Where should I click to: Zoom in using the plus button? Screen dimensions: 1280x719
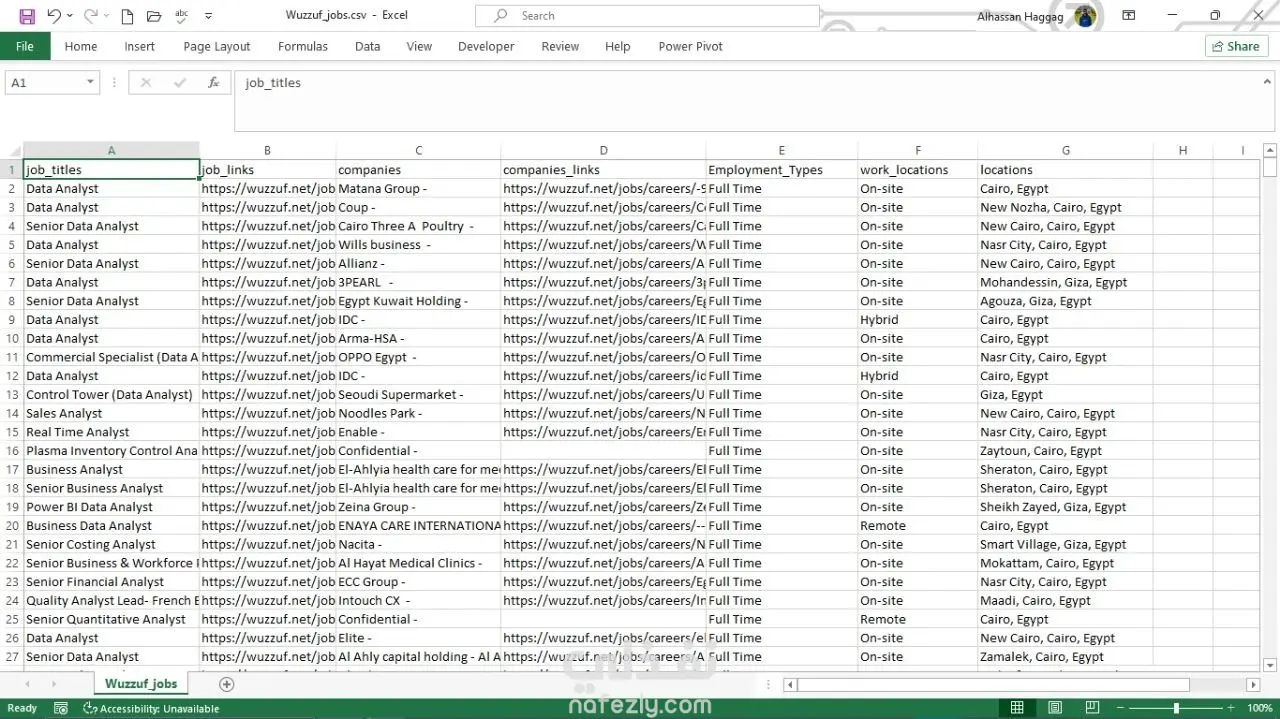tap(1231, 708)
